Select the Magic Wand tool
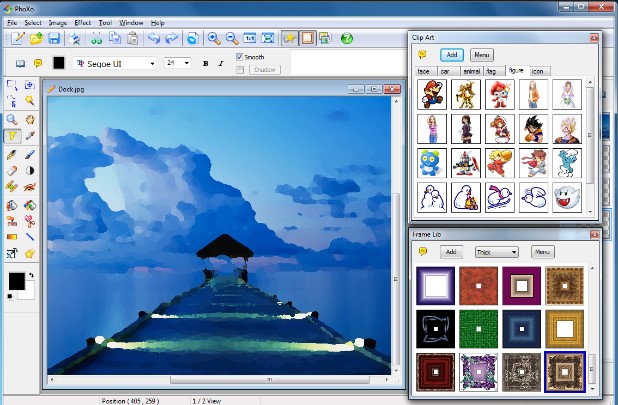The height and width of the screenshot is (405, 618). [30, 101]
